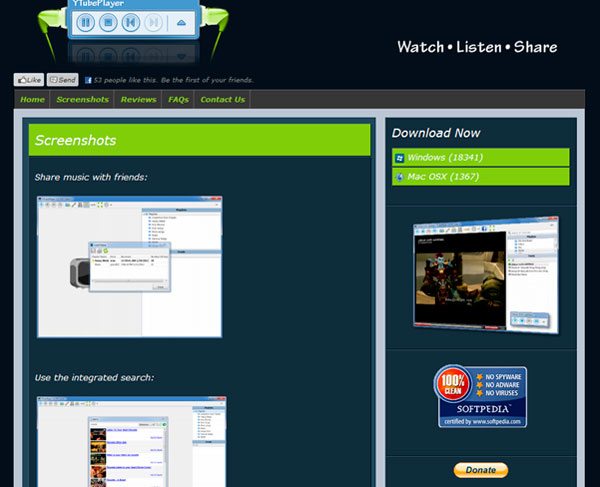Click the Mac OSX logo icon

(x=399, y=177)
